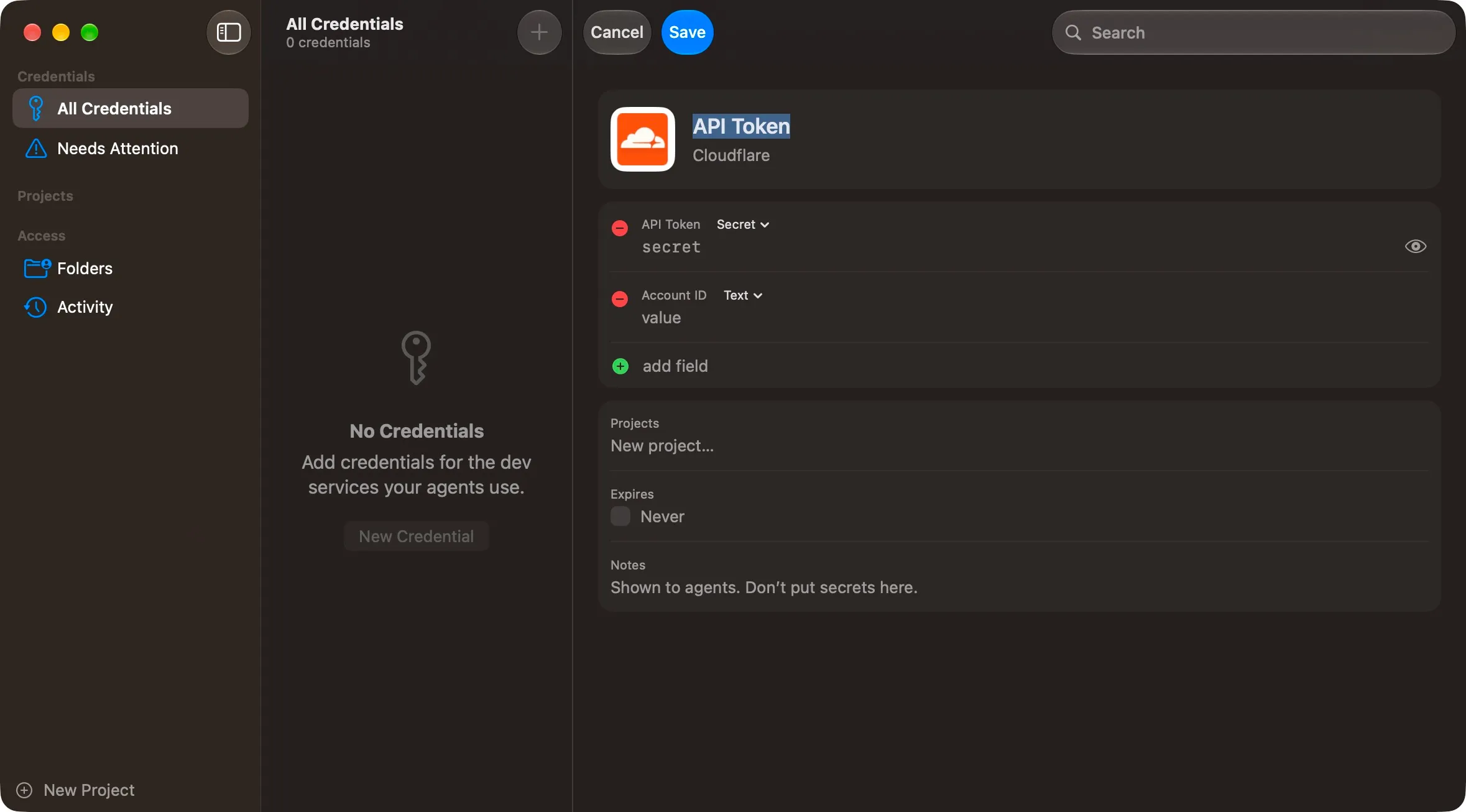Open Needs Attention section

(x=131, y=149)
